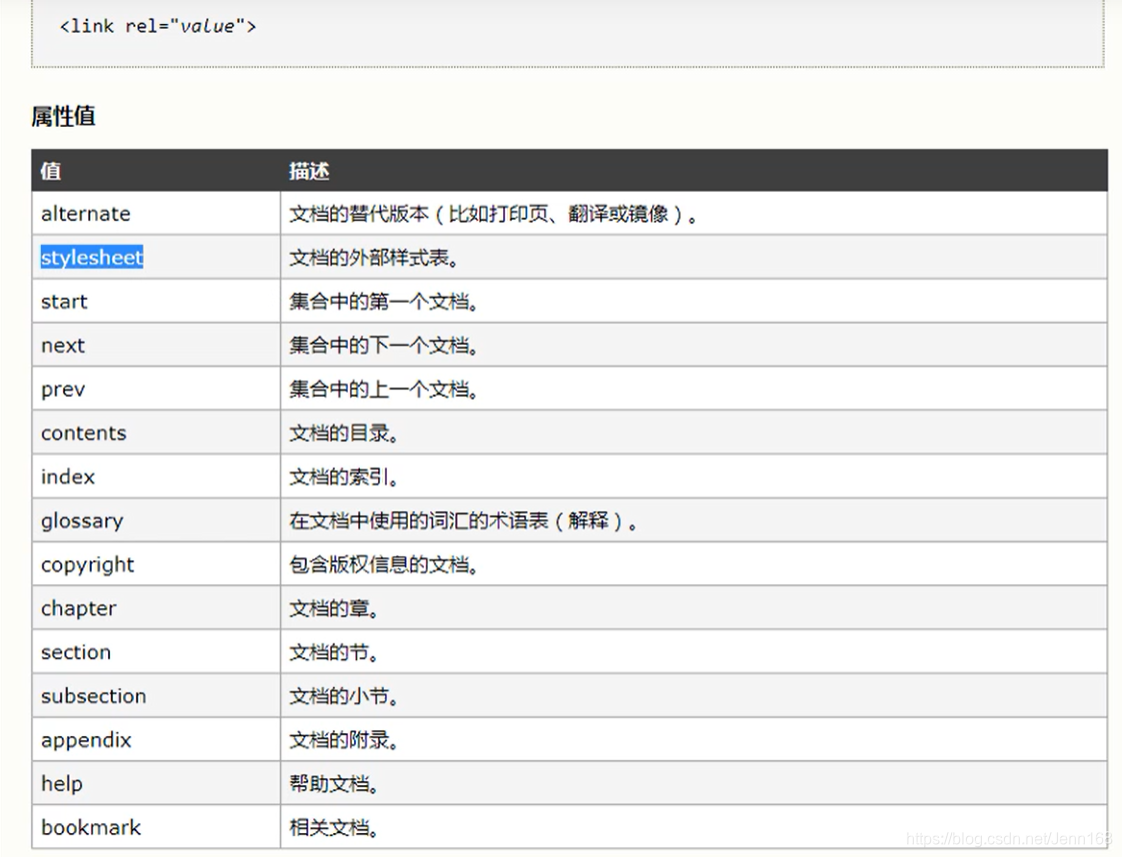Click the link rel code snippet

coord(157,26)
